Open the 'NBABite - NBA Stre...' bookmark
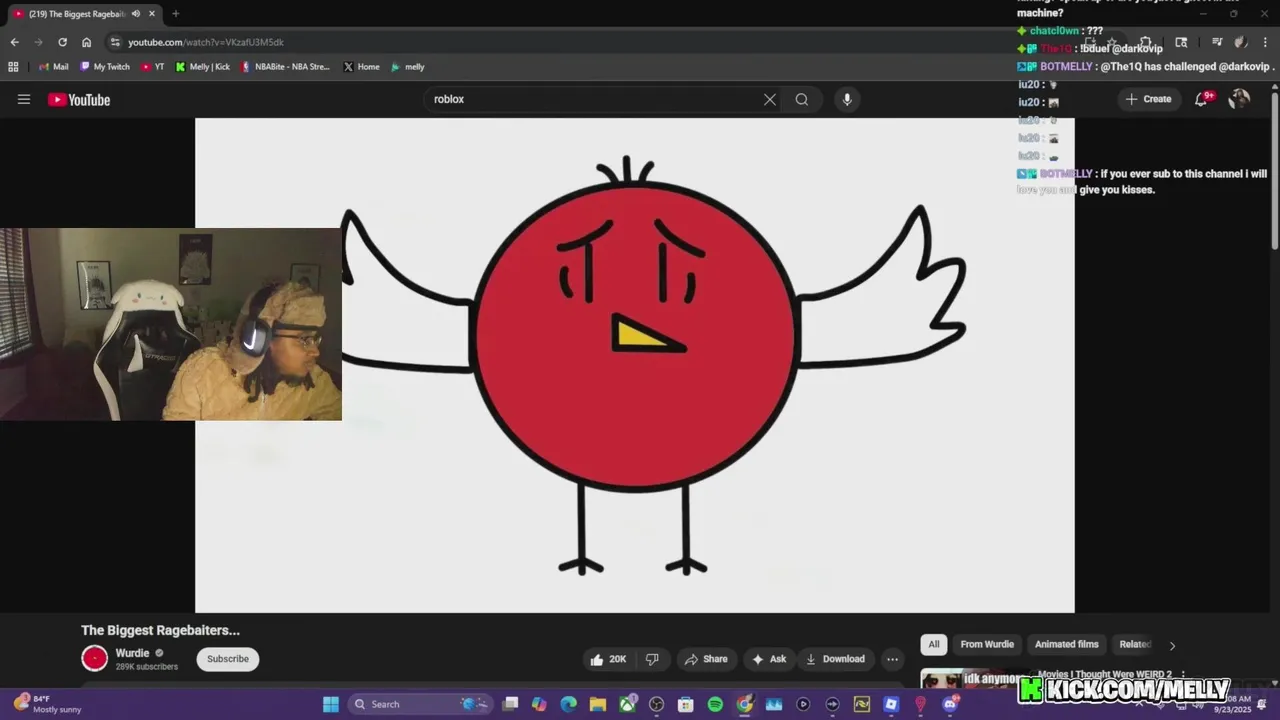The image size is (1280, 720). click(x=285, y=67)
